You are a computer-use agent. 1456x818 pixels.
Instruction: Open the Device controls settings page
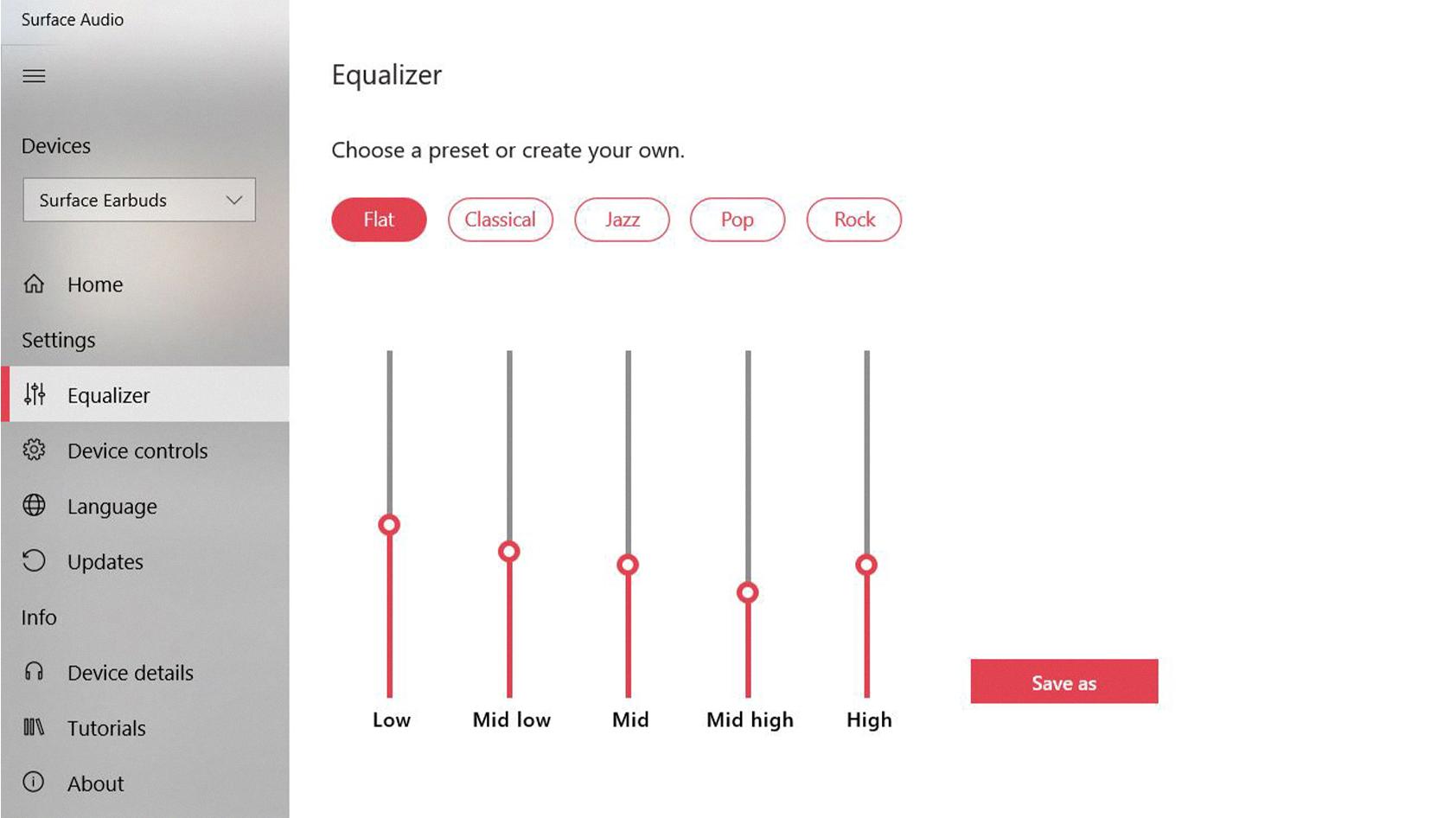point(137,451)
